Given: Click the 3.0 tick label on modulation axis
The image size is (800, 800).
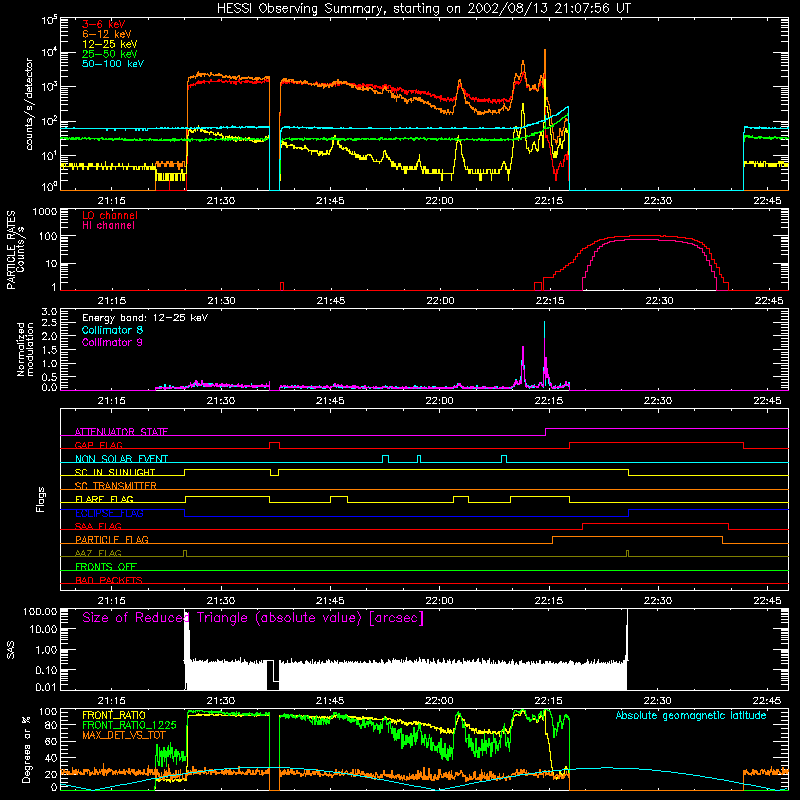Looking at the screenshot, I should [x=49, y=311].
